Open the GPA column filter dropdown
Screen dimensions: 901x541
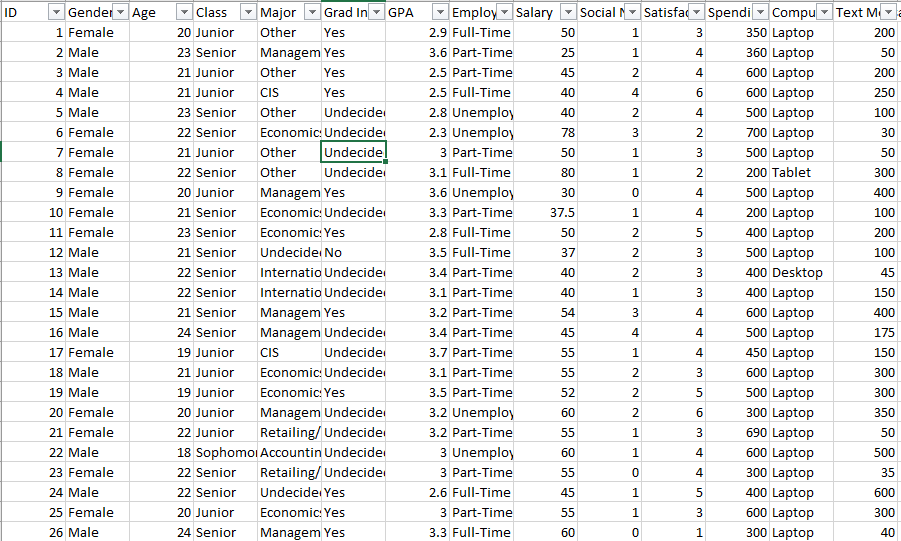pyautogui.click(x=440, y=12)
